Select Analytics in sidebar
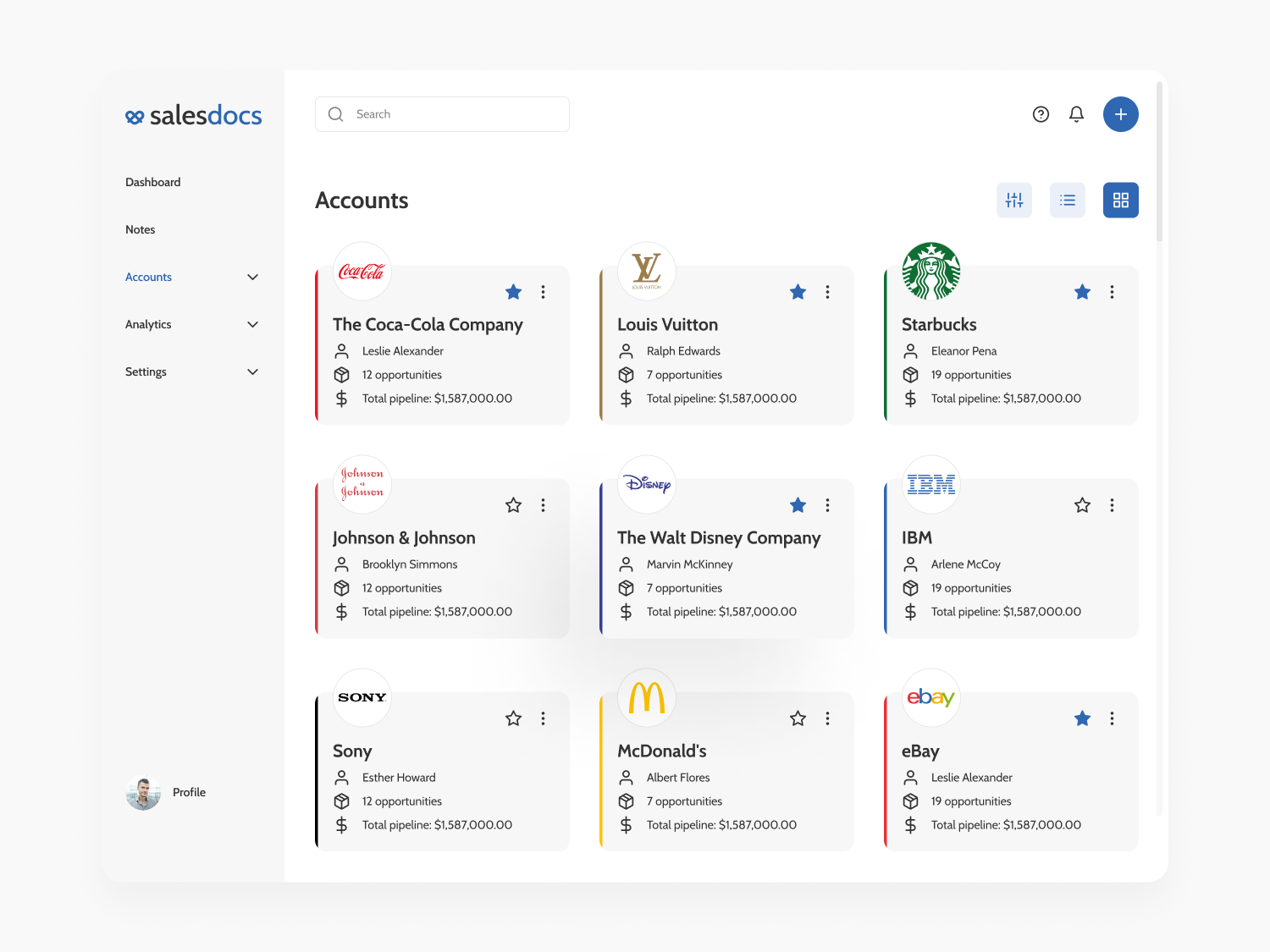Image resolution: width=1270 pixels, height=952 pixels. (x=148, y=324)
